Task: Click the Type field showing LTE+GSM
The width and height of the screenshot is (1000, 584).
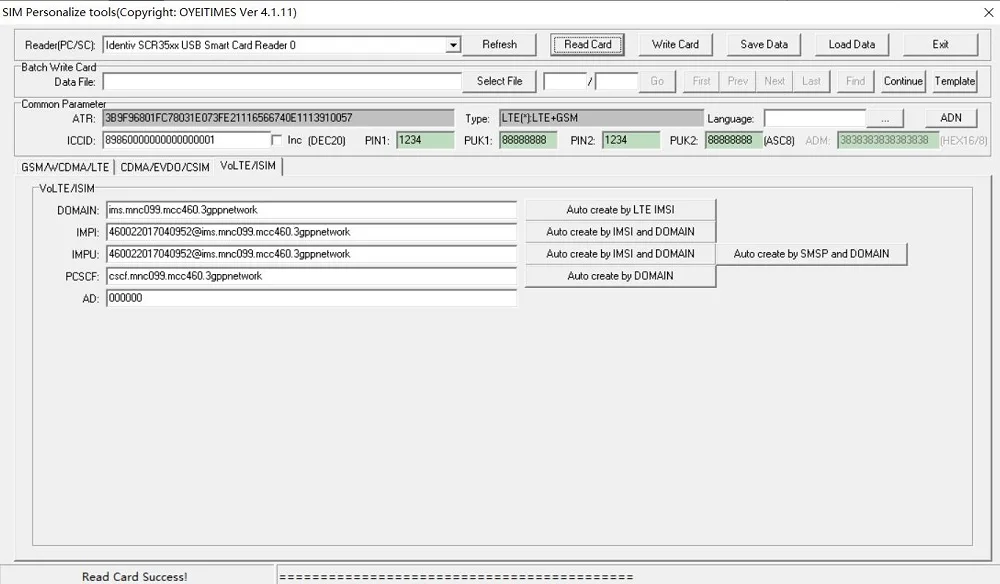Action: click(601, 119)
